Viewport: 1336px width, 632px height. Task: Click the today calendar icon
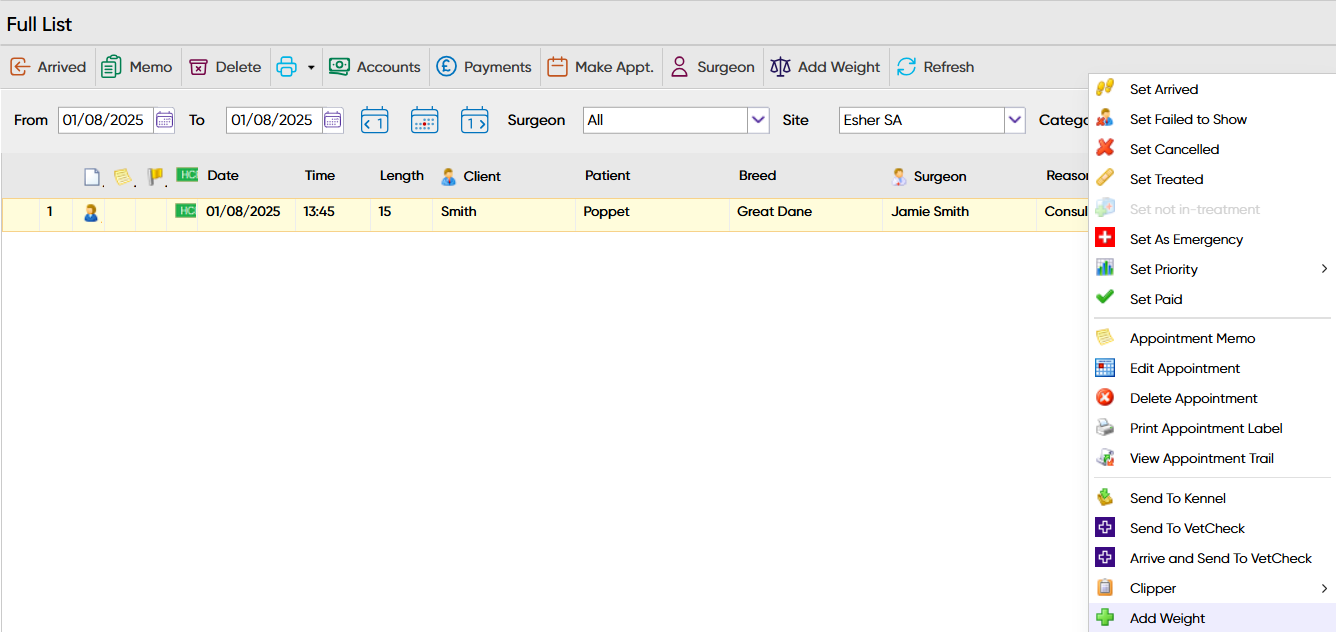pos(425,120)
